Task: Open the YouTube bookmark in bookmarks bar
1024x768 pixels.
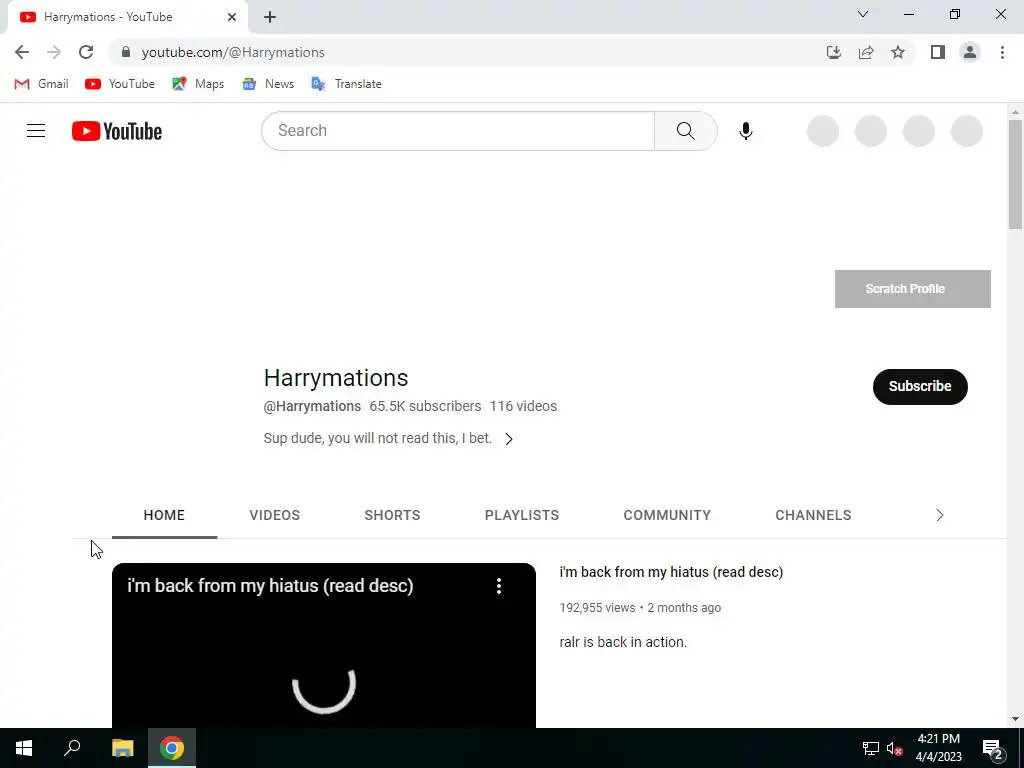Action: (120, 84)
